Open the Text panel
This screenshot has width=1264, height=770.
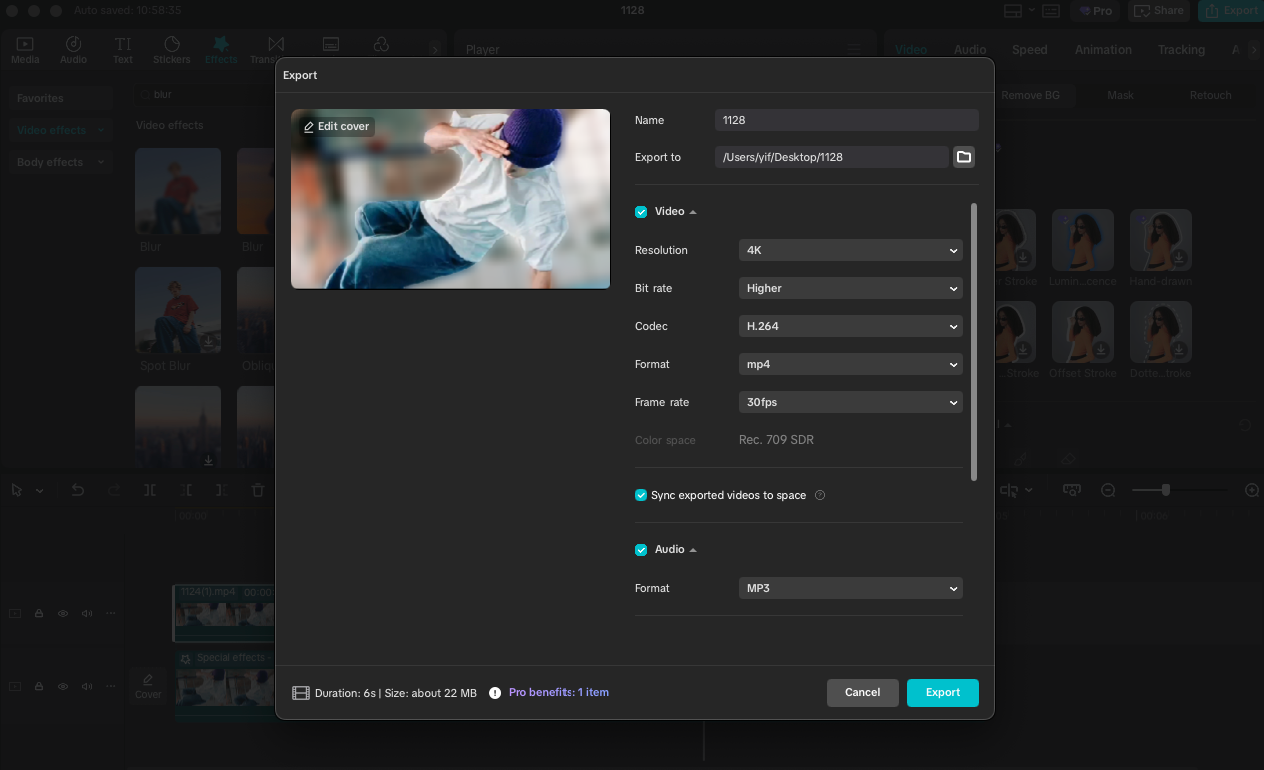click(x=122, y=48)
